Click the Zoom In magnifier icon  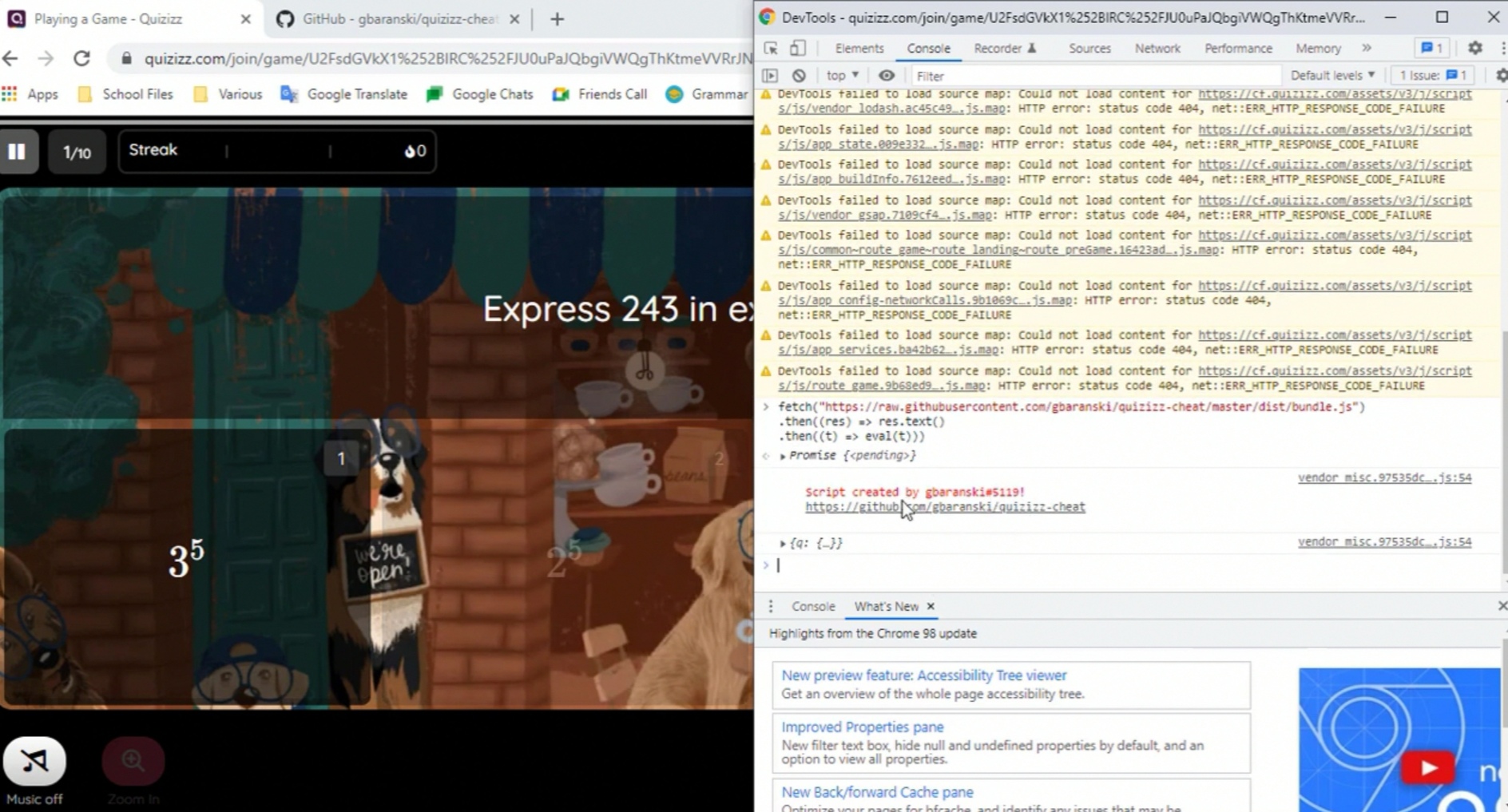point(133,762)
